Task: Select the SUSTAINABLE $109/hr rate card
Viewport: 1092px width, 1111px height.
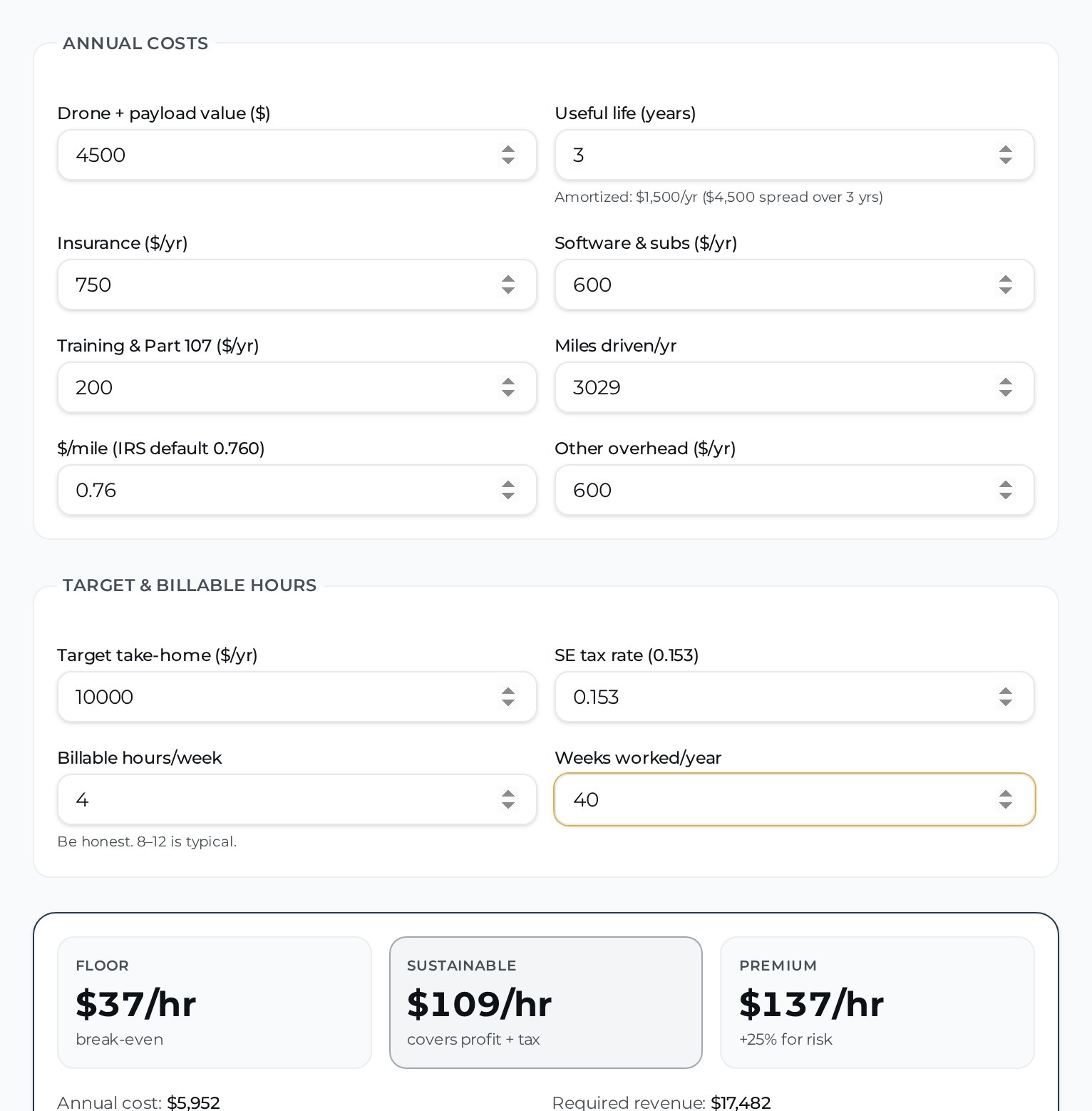Action: pyautogui.click(x=546, y=1003)
